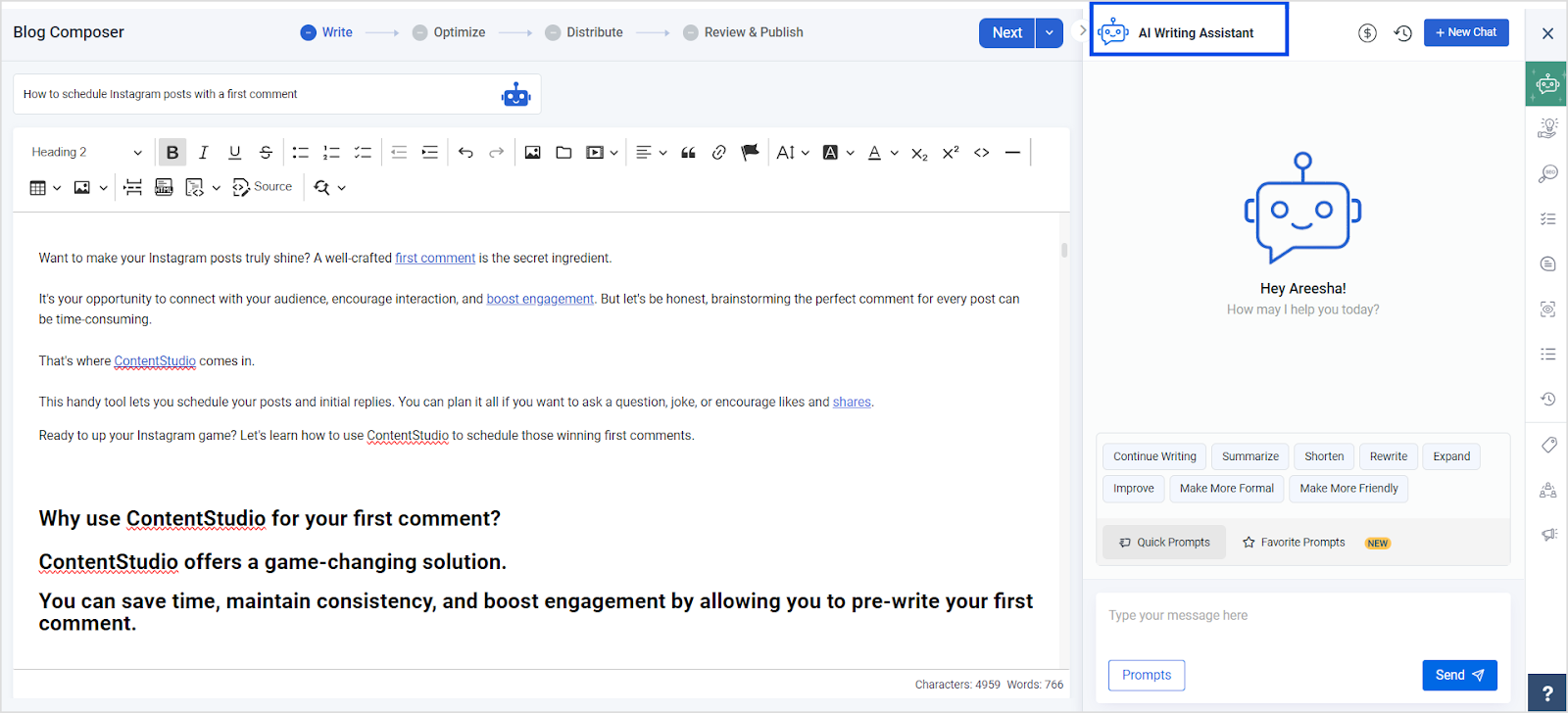This screenshot has width=1568, height=713.
Task: Insert an image from the toolbar
Action: pyautogui.click(x=532, y=152)
